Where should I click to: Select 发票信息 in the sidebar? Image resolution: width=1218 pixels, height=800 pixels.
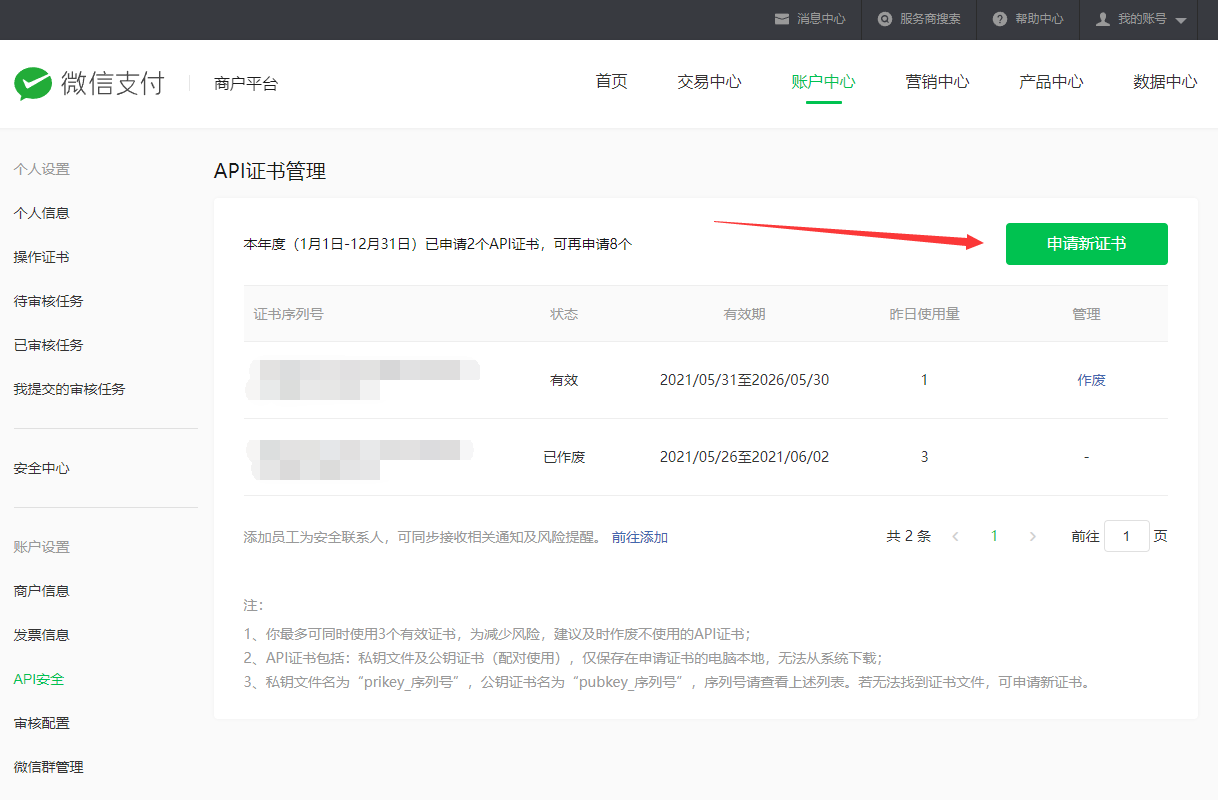tap(41, 635)
